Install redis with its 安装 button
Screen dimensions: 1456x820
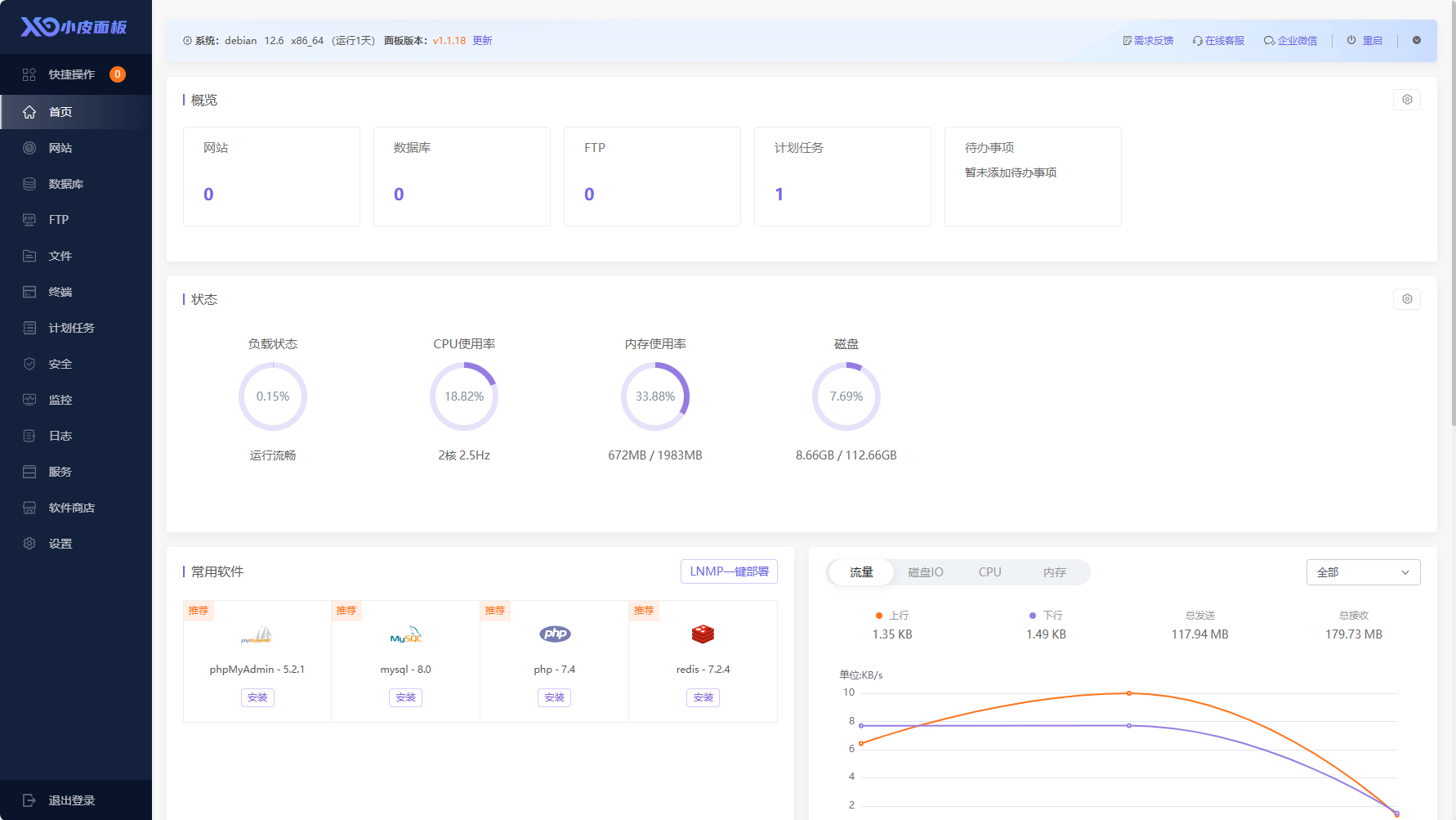pyautogui.click(x=703, y=697)
